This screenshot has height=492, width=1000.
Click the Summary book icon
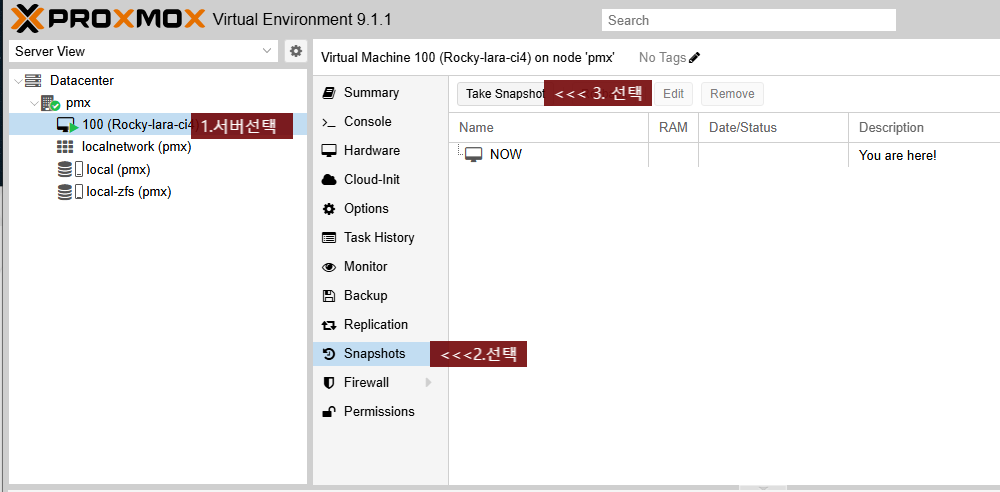click(328, 93)
